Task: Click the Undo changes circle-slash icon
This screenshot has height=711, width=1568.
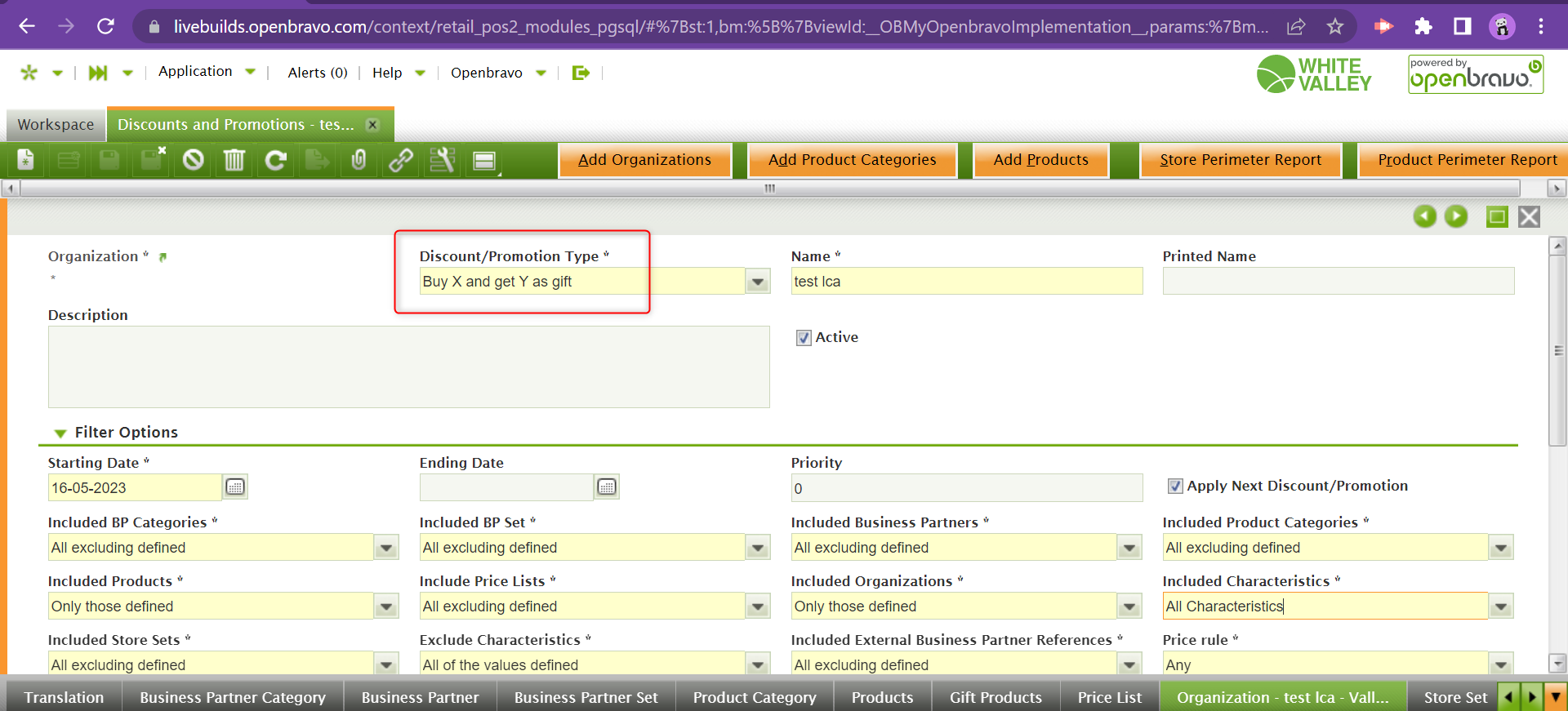Action: coord(193,160)
